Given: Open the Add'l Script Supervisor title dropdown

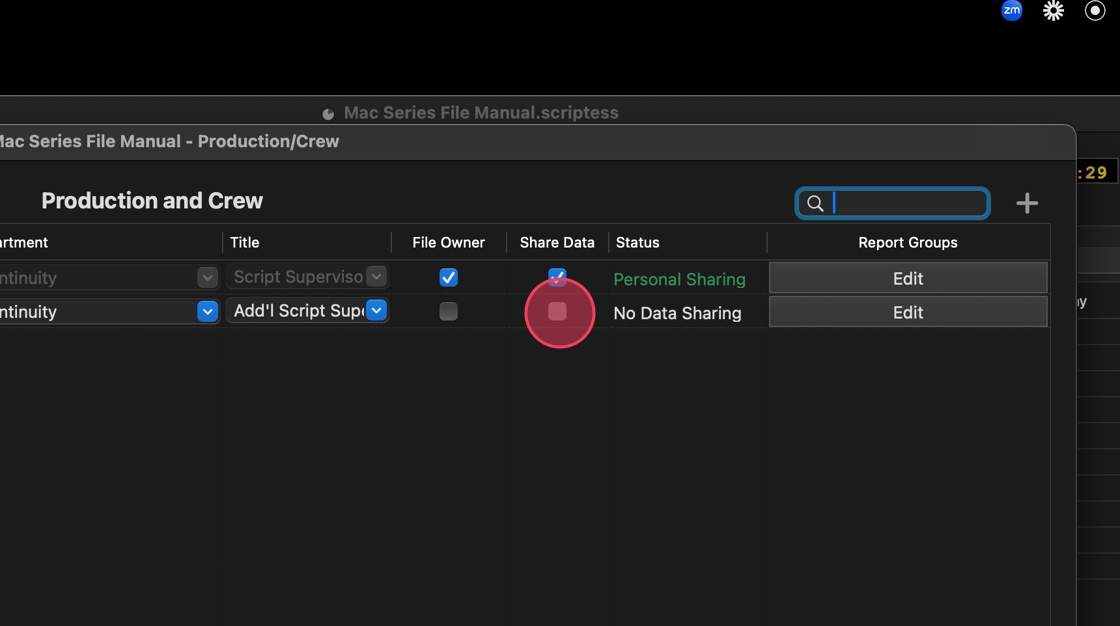Looking at the screenshot, I should click(x=376, y=311).
